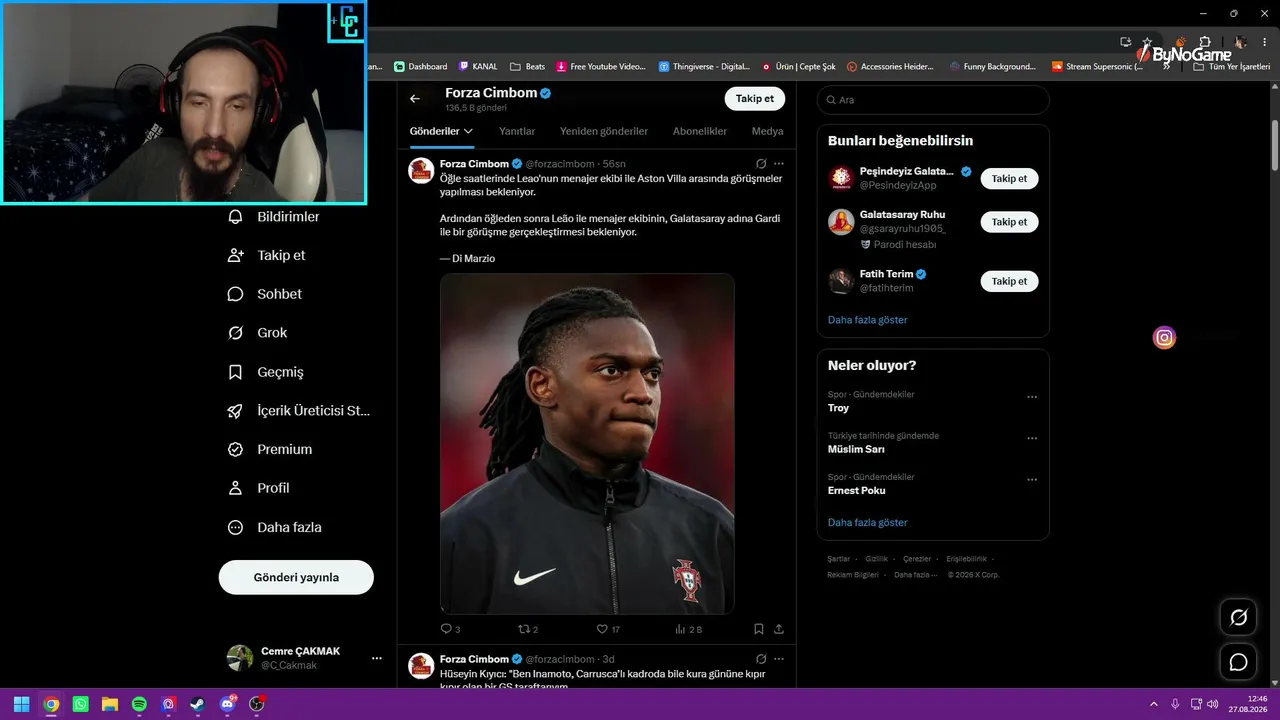Open more options for Ernest Poku trend
This screenshot has width=1280, height=720.
(x=1032, y=480)
